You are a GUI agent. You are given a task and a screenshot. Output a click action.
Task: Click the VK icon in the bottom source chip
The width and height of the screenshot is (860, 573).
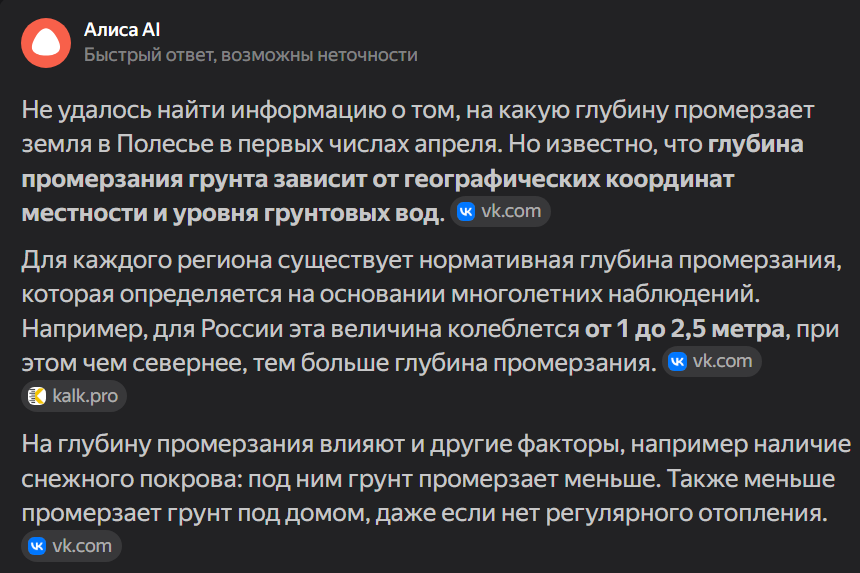click(x=37, y=546)
